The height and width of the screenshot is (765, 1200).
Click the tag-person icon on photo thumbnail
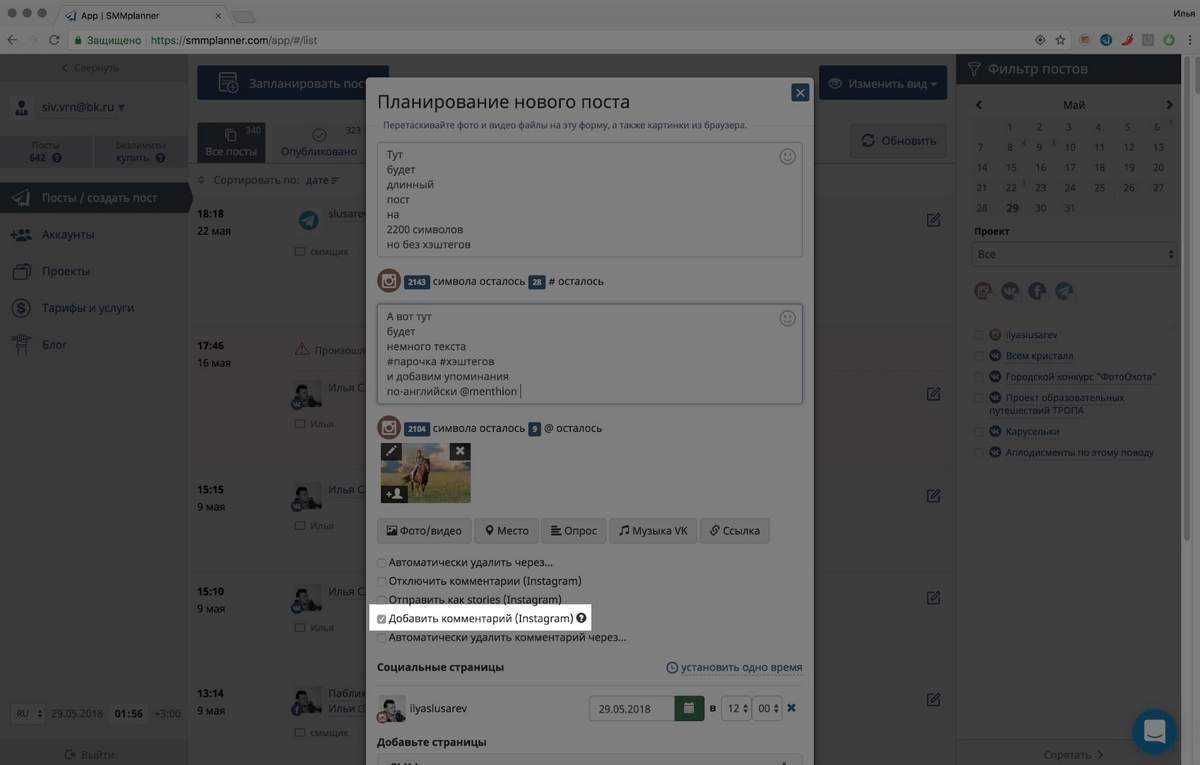coord(394,494)
